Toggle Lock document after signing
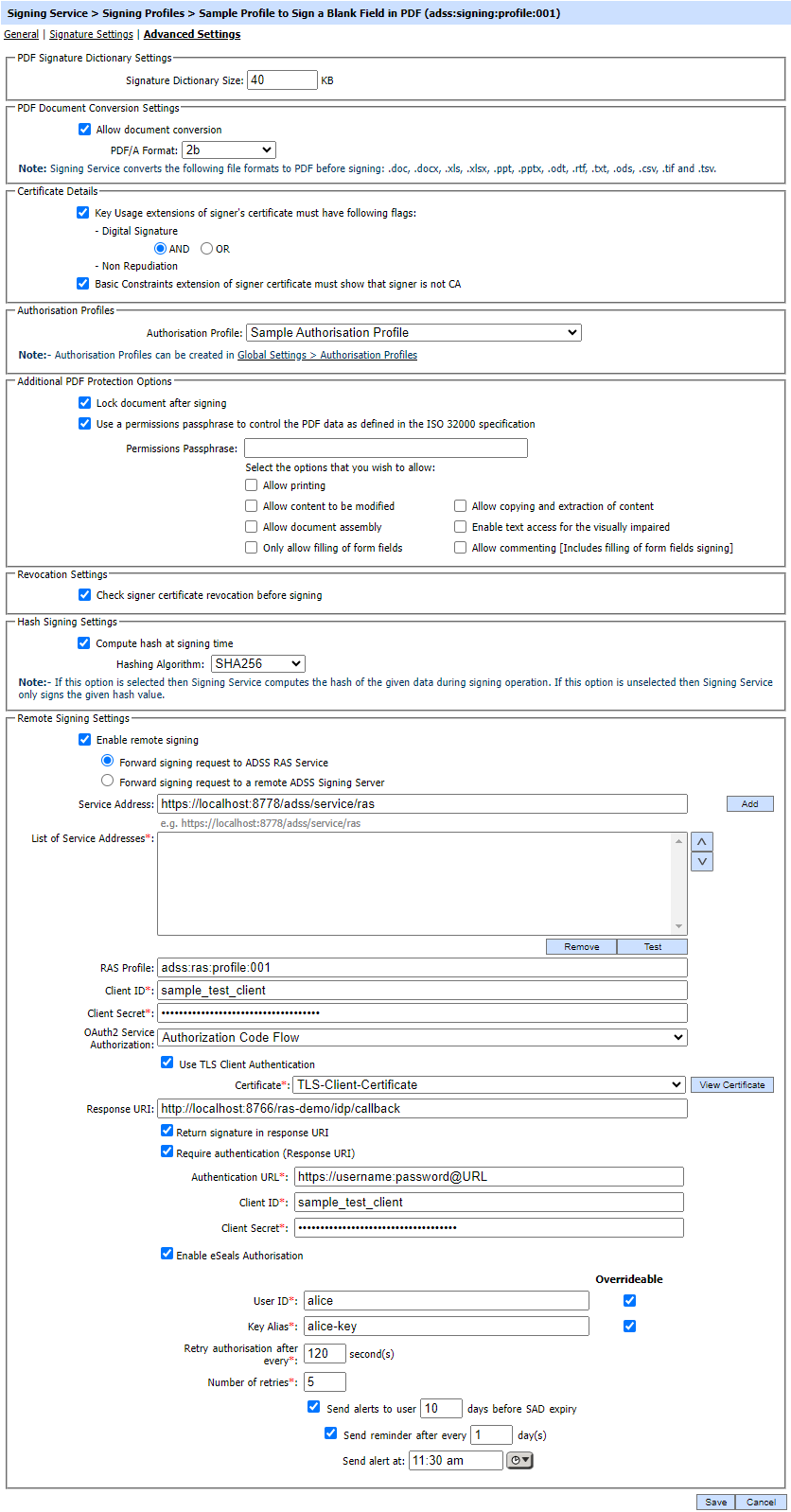This screenshot has width=791, height=1512. coord(84,402)
